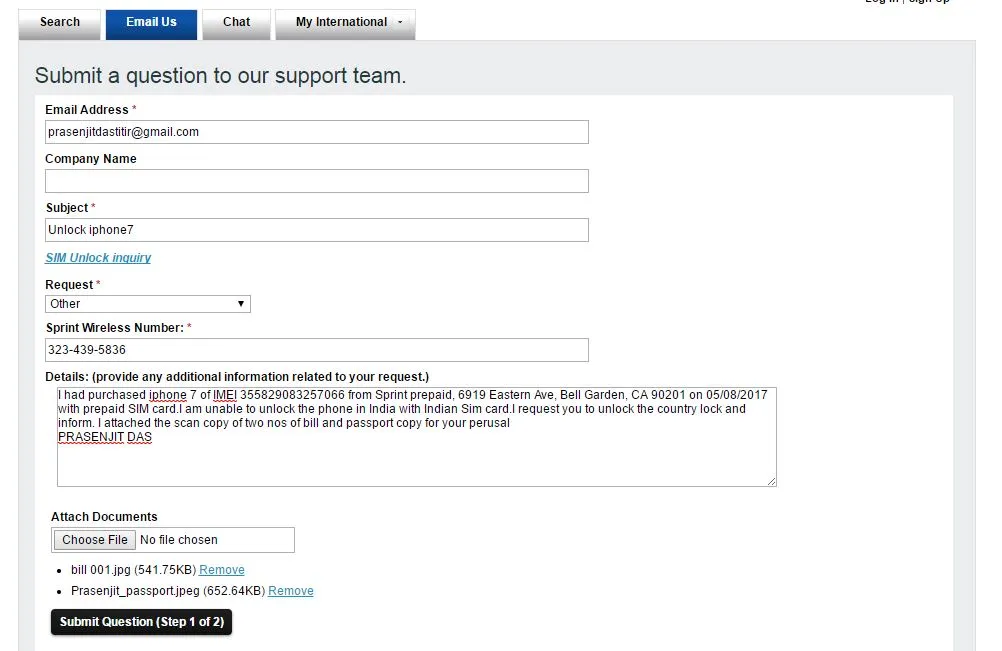Viewport: 1002px width, 651px height.
Task: Click the Sprint Wireless Number field
Action: (x=316, y=350)
